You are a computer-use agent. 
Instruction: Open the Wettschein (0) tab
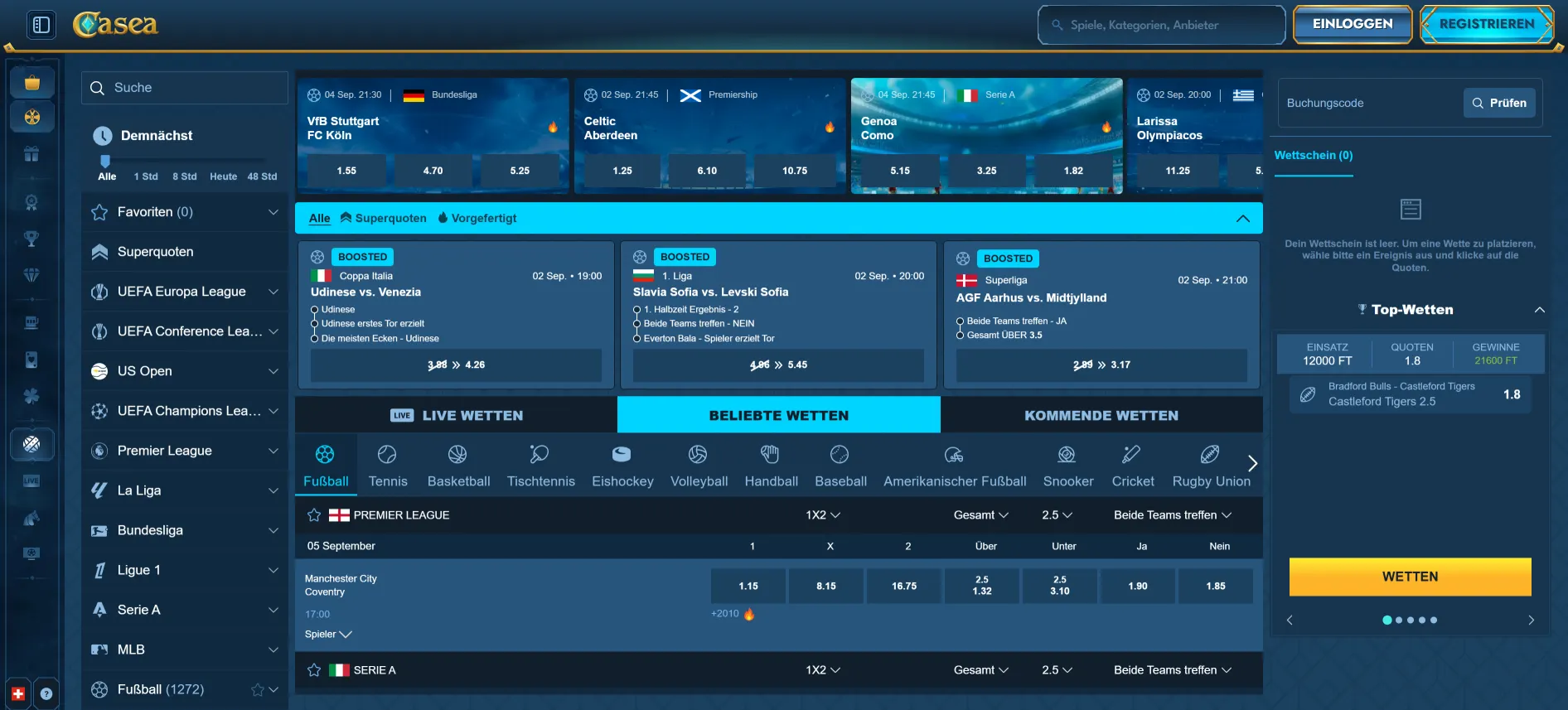coord(1314,156)
